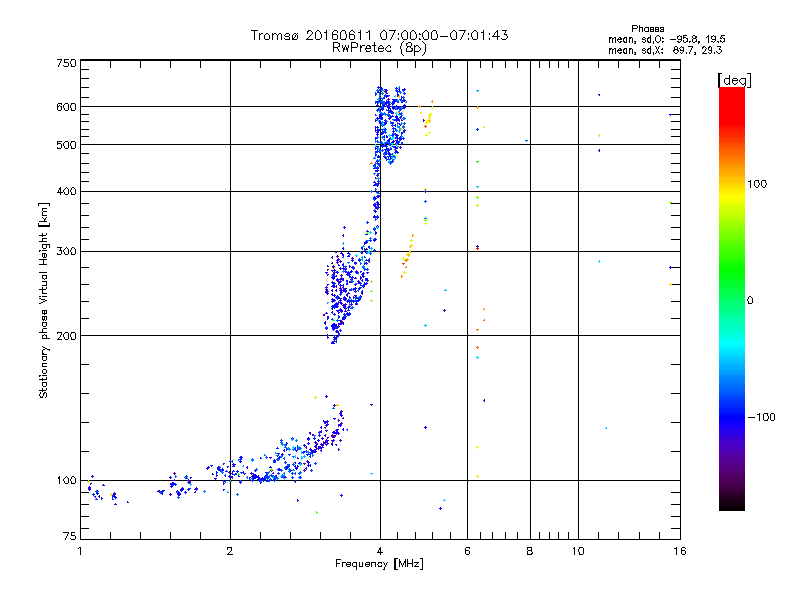
Task: Click the x-axis tick label '6'
Action: pos(467,551)
